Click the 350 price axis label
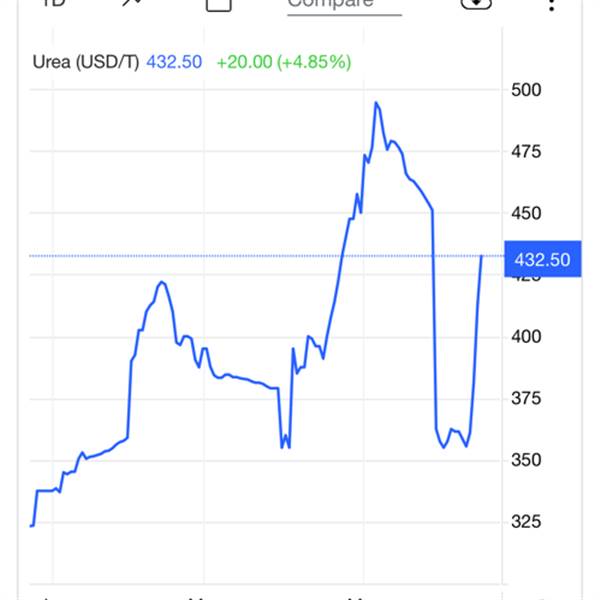 coord(526,460)
